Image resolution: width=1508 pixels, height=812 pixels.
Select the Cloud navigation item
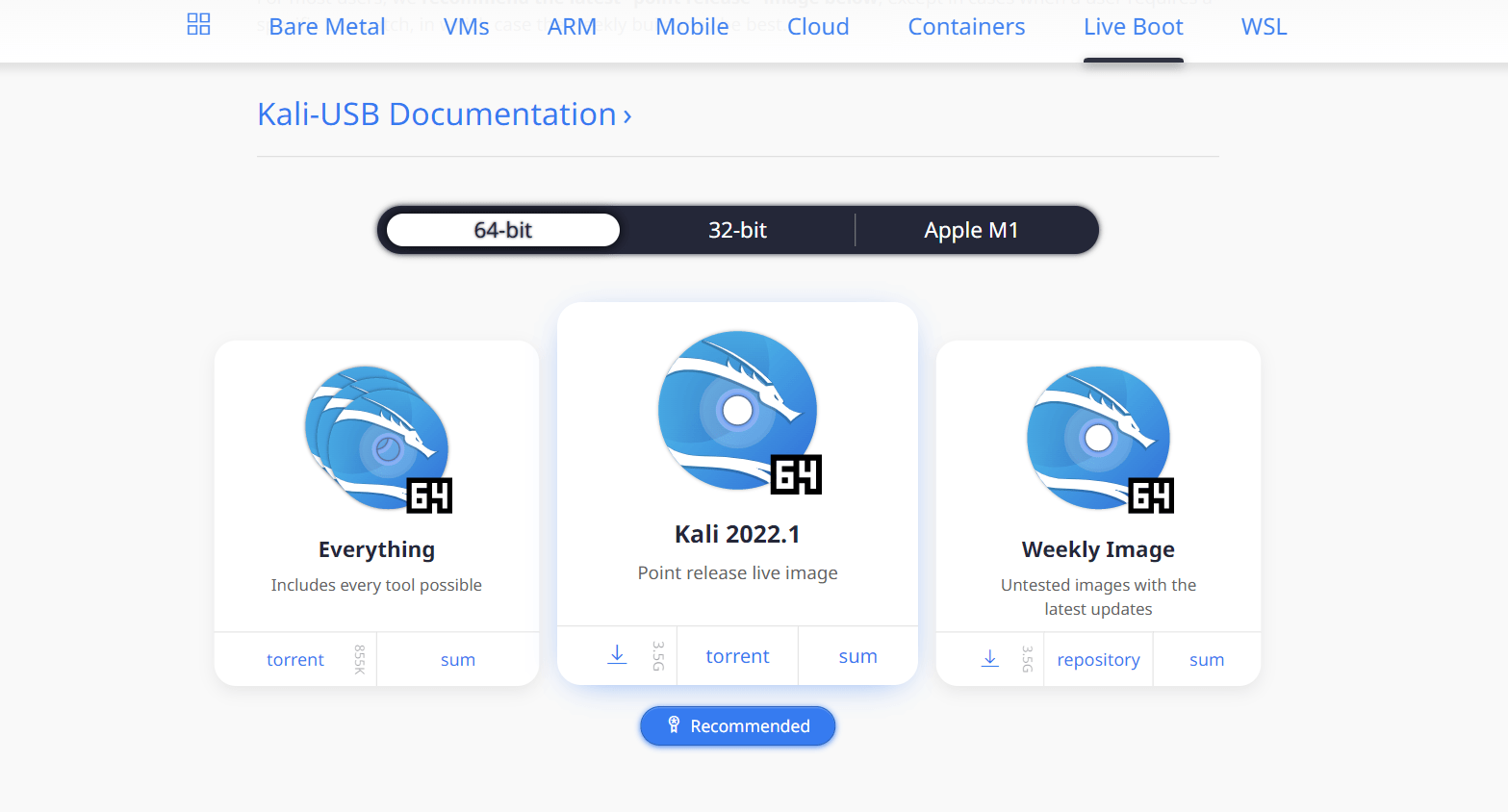(817, 26)
